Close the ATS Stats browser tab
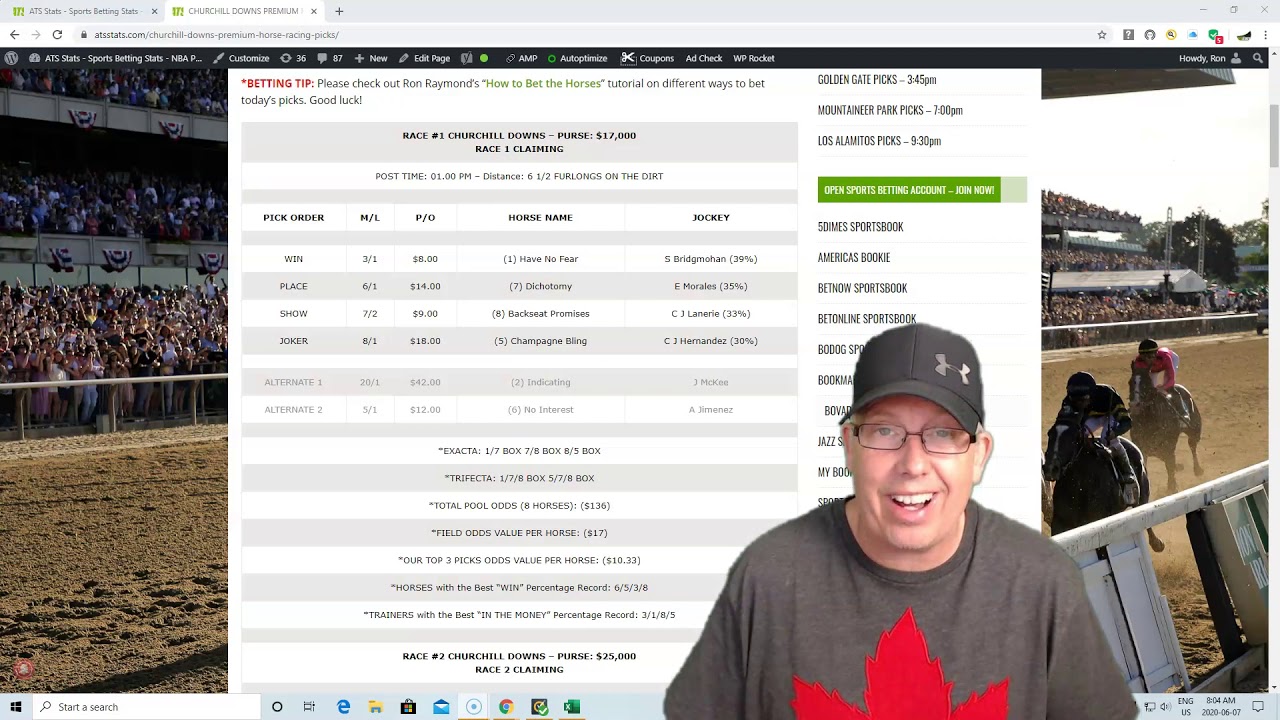Screen dimensions: 1280x720 tap(154, 11)
